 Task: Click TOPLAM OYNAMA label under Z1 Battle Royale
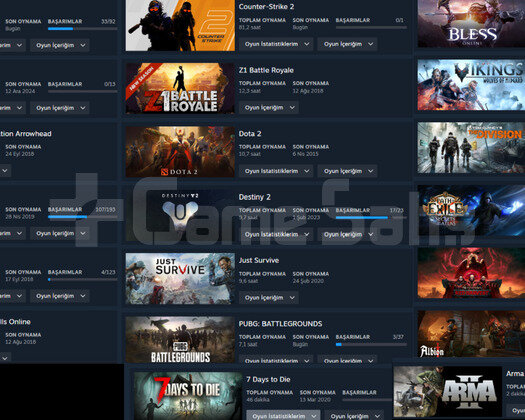(x=262, y=83)
